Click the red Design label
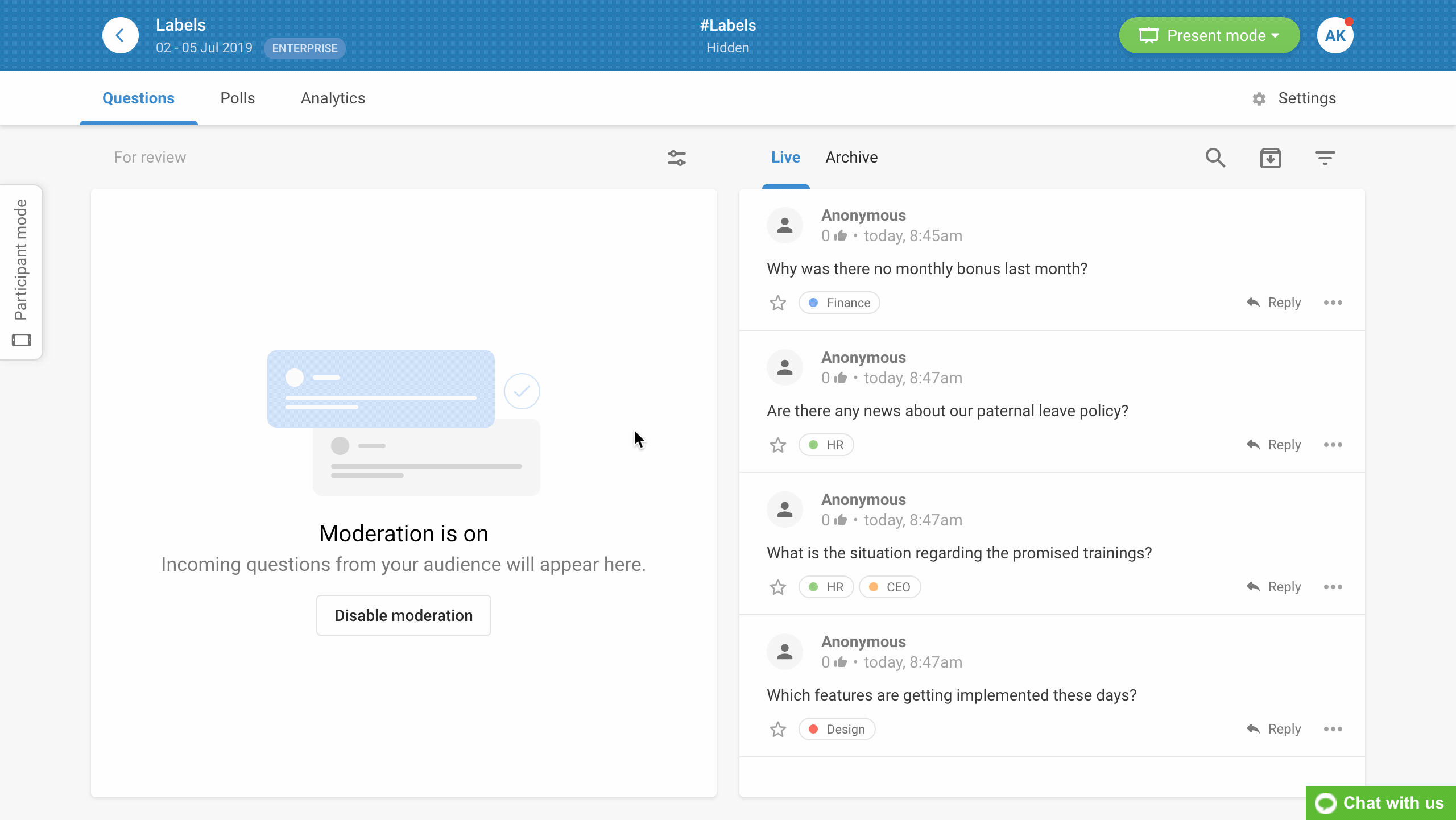The height and width of the screenshot is (820, 1456). coord(837,729)
